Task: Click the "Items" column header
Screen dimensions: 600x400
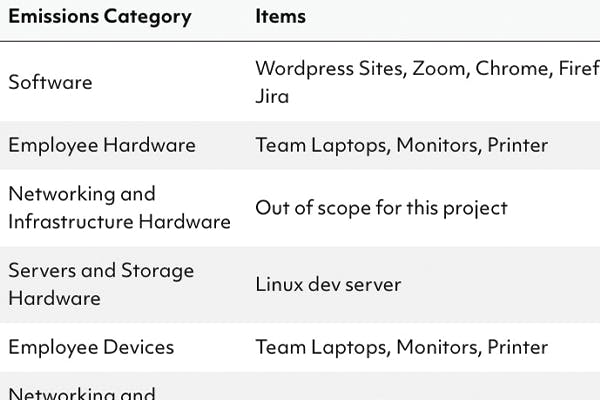Action: (x=280, y=17)
